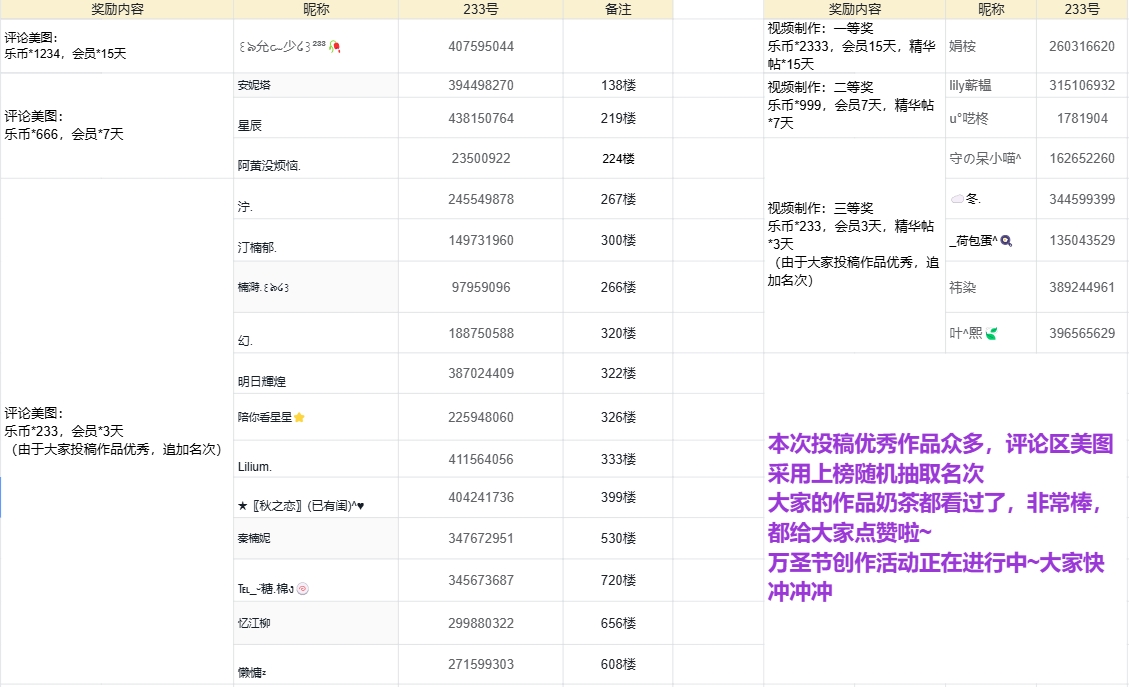Select the remark cell 138楼

618,85
